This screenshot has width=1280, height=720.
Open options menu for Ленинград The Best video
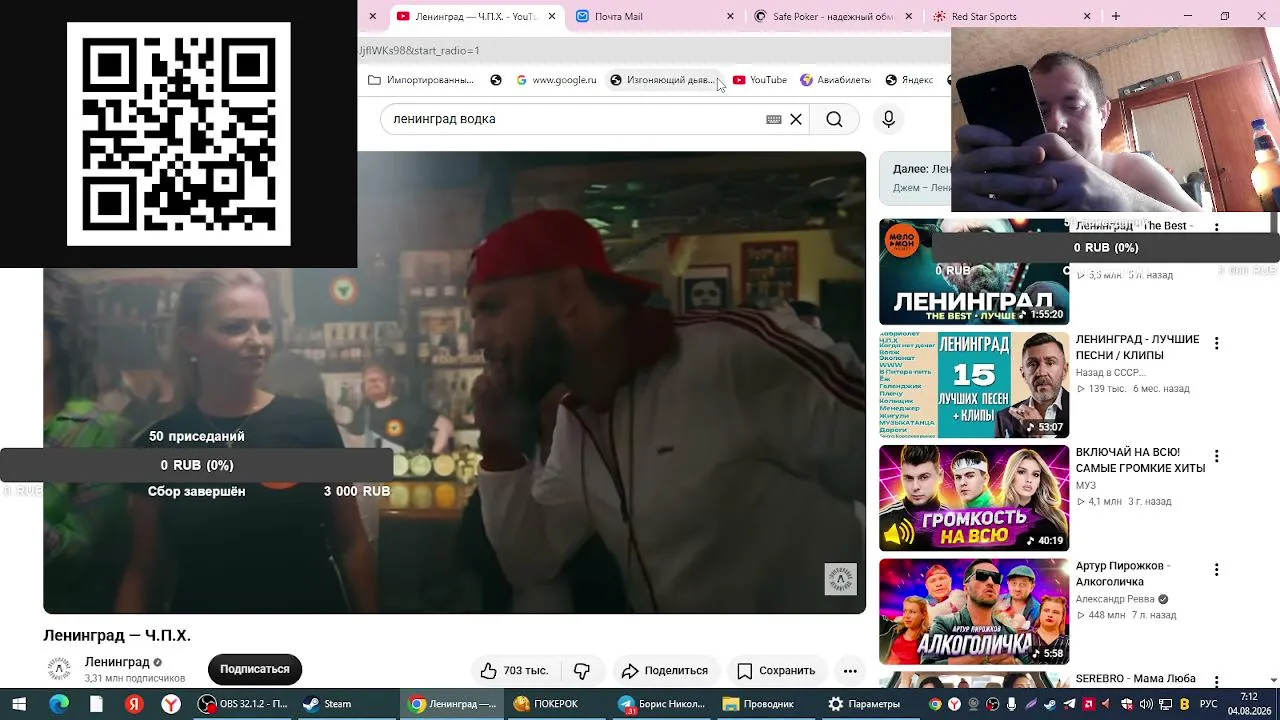(1216, 227)
